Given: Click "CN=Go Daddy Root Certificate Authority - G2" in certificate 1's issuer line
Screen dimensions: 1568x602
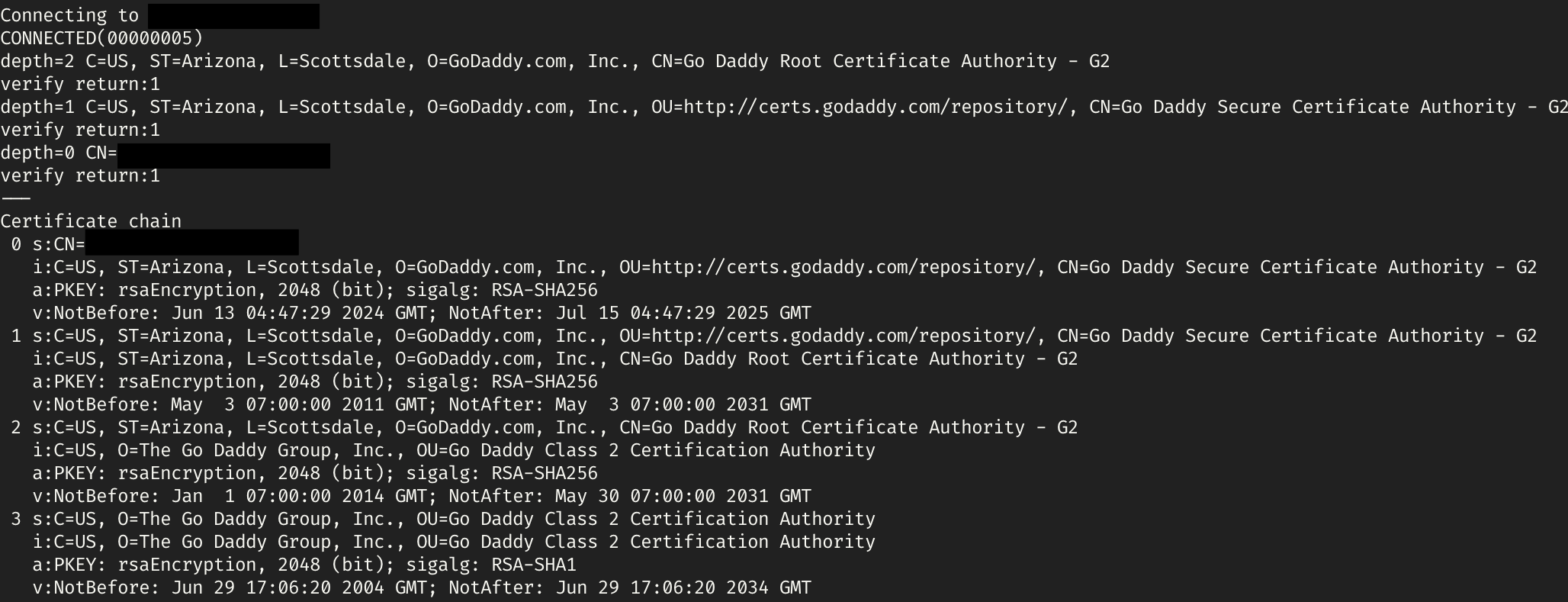Looking at the screenshot, I should [x=849, y=359].
